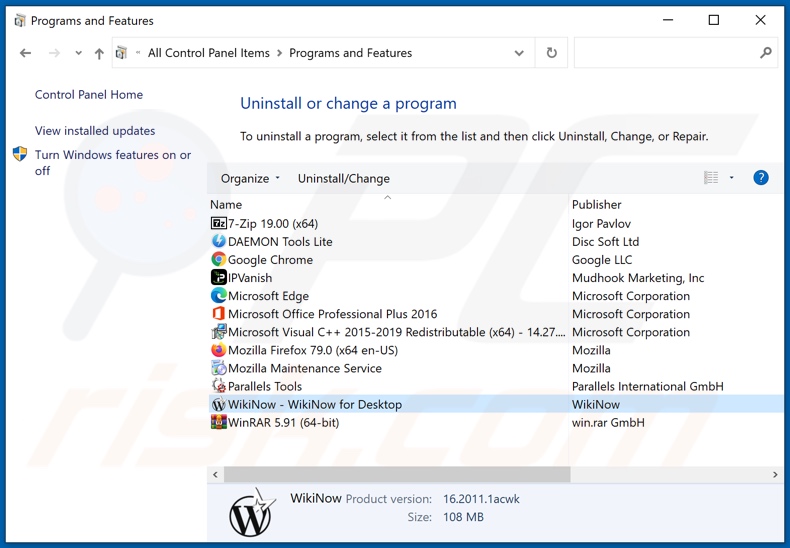Click the horizontal scrollbar thumb
Viewport: 790px width, 548px height.
(397, 474)
